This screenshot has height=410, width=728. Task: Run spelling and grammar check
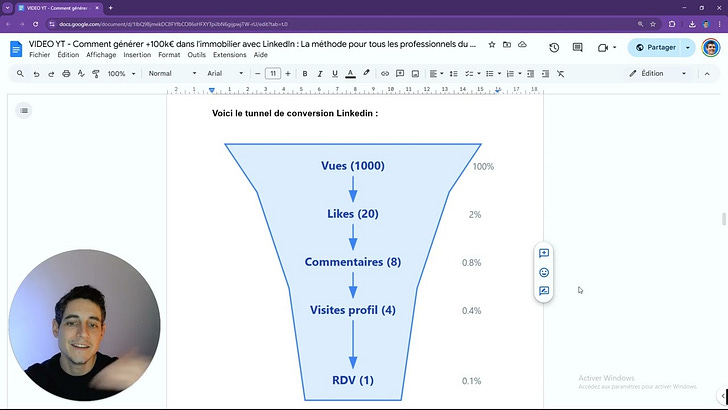click(81, 73)
